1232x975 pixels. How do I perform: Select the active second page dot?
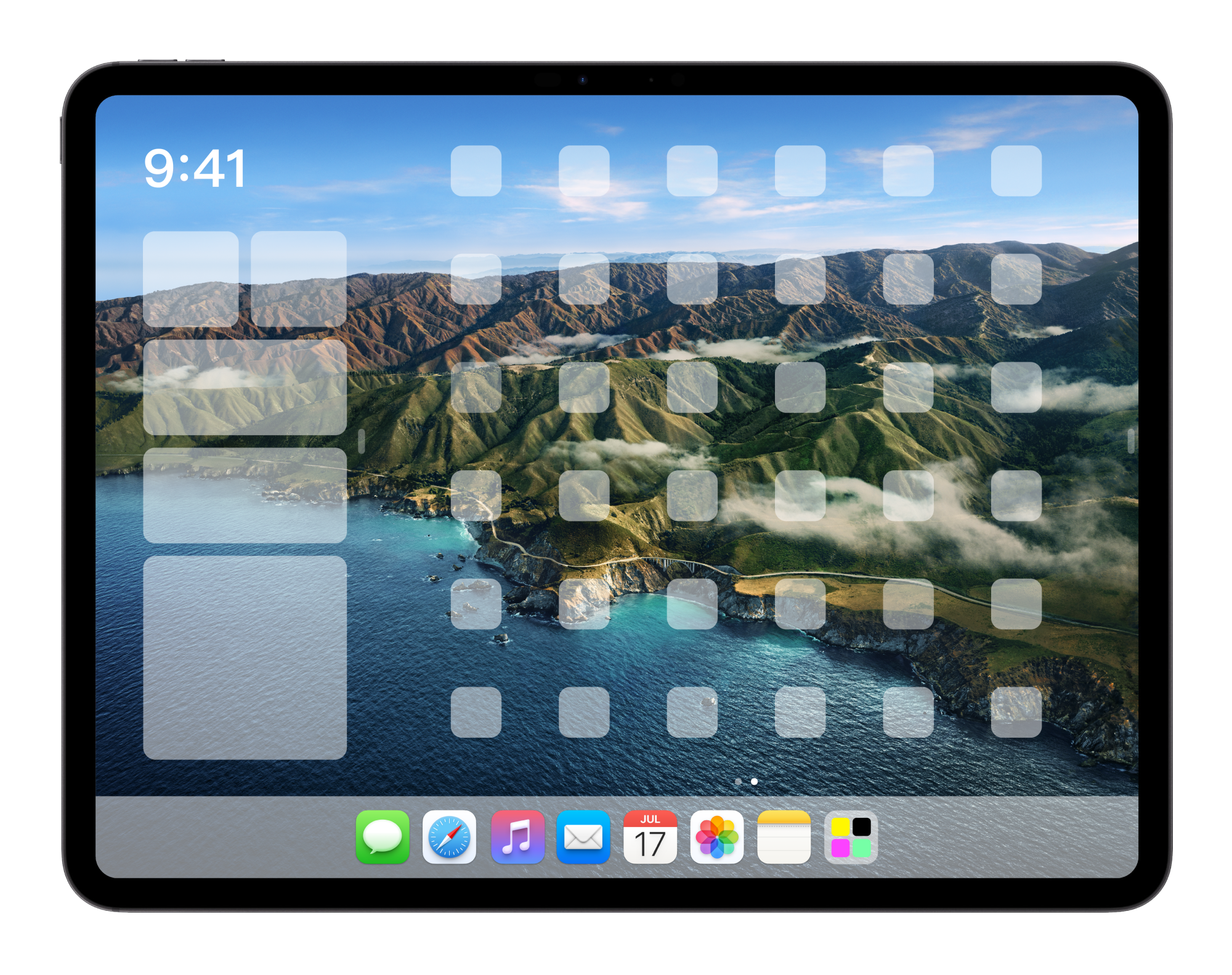[754, 781]
